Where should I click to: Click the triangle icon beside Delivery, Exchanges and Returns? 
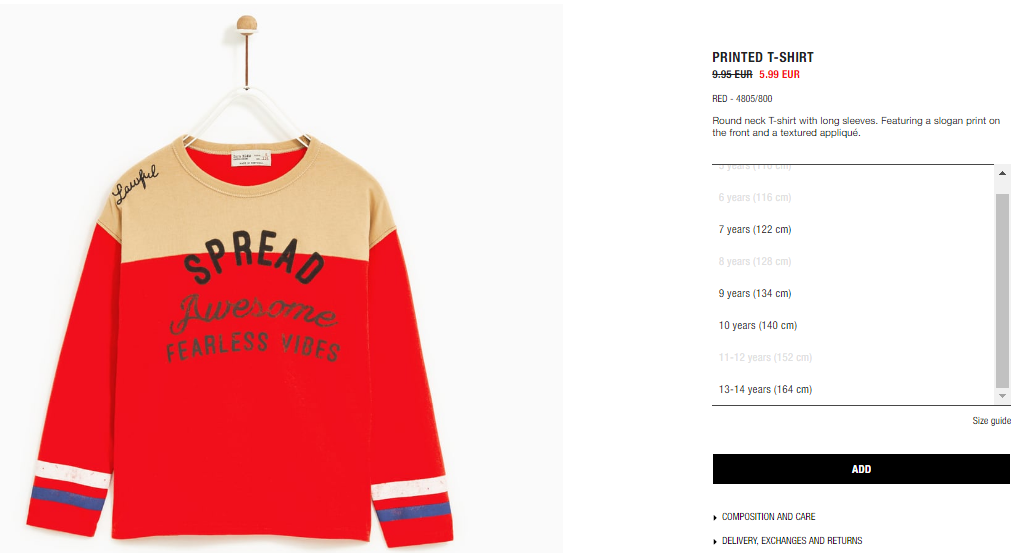tap(715, 541)
